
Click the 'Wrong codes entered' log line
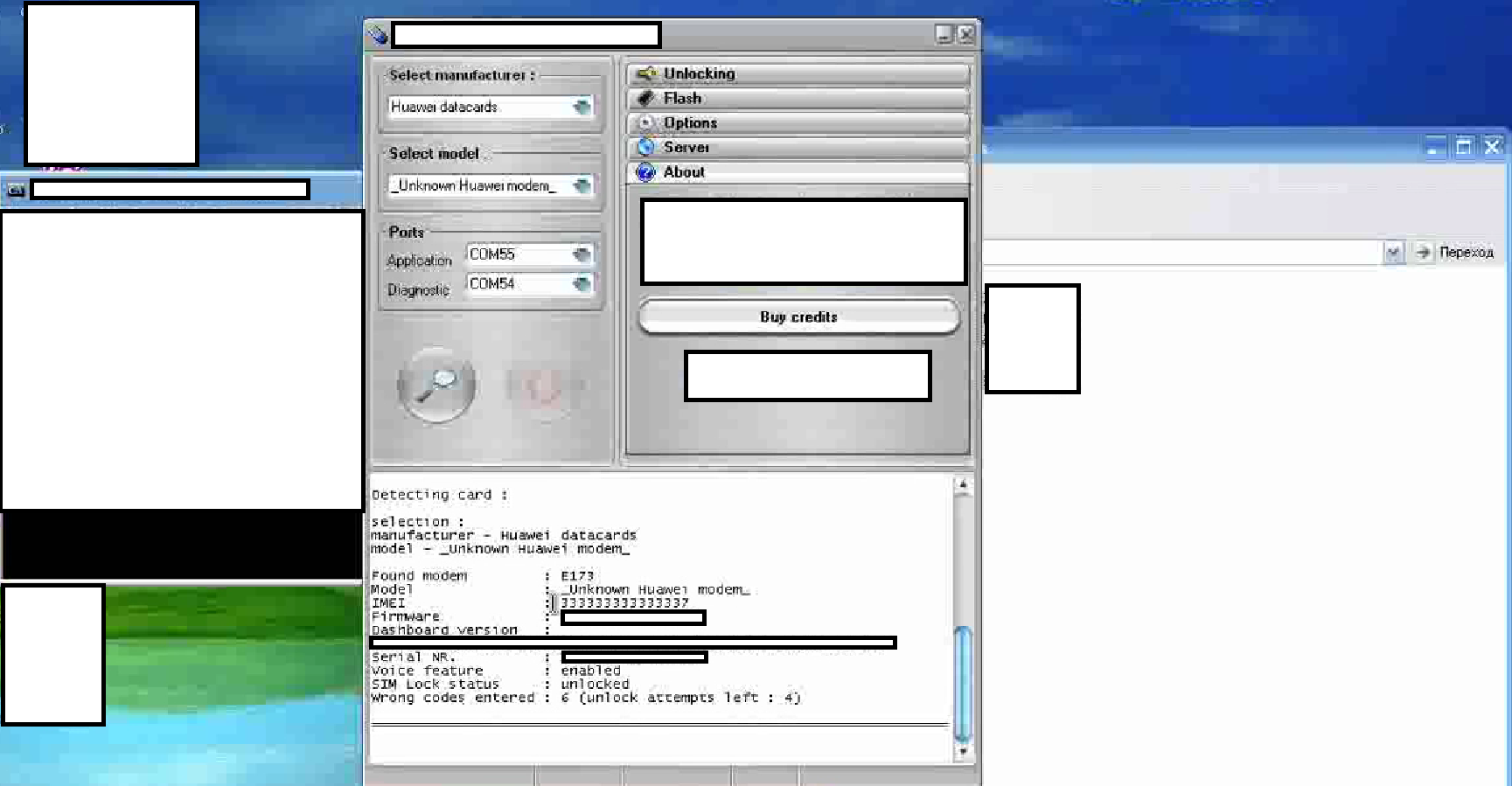(x=586, y=698)
